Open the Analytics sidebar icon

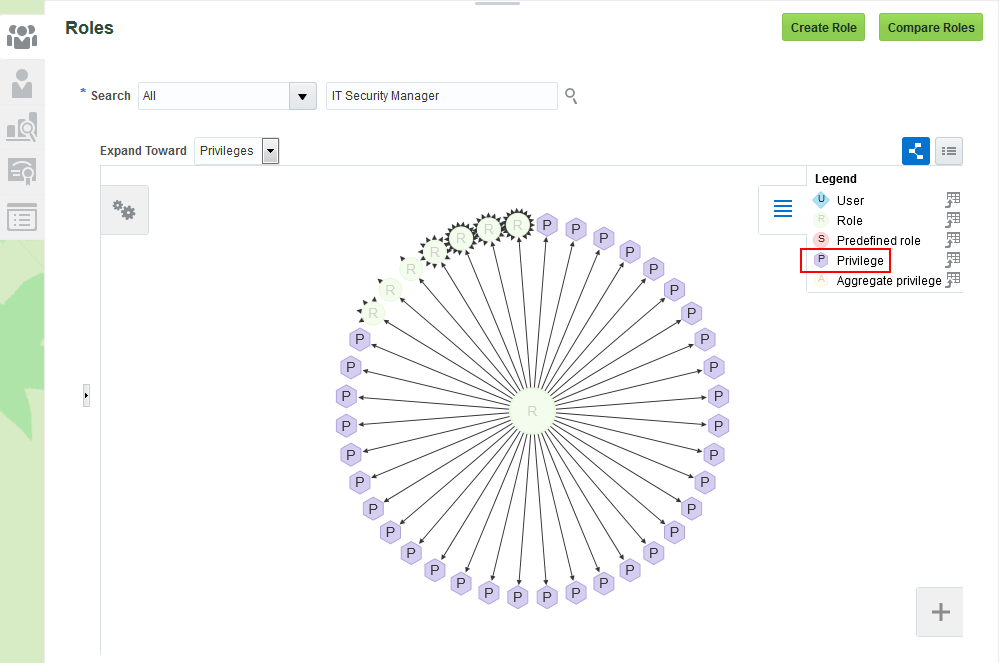[22, 127]
